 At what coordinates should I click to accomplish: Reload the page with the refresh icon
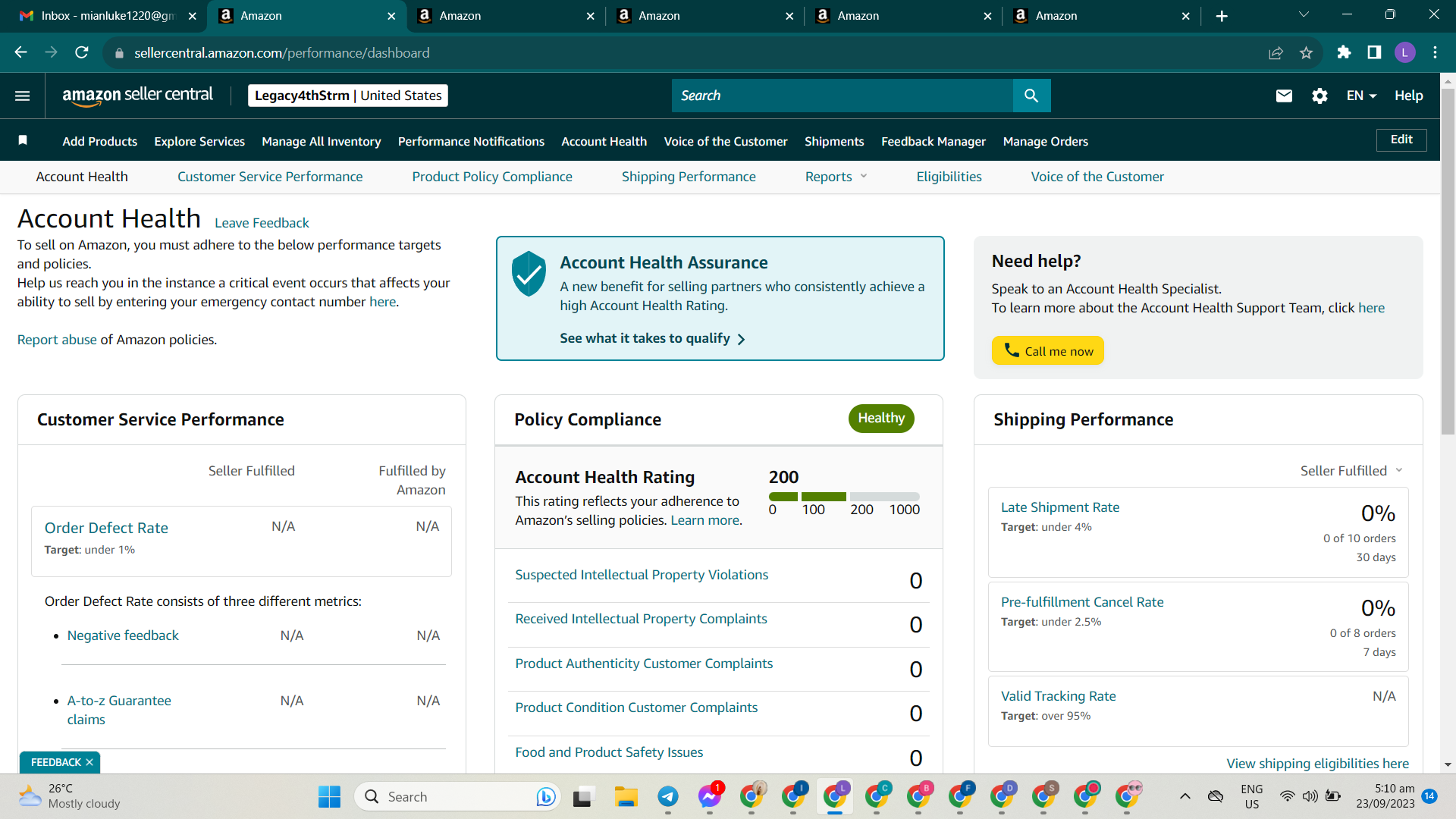82,52
